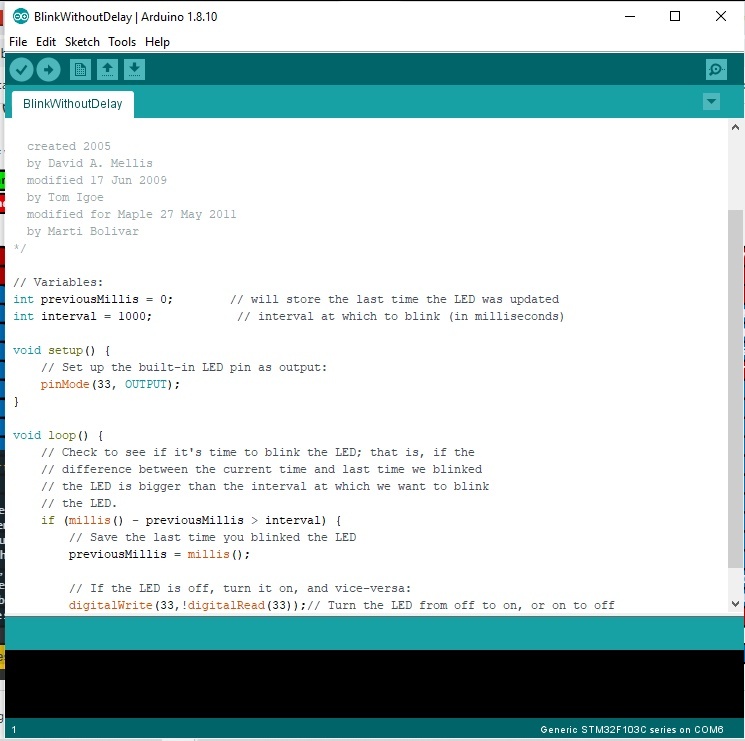Click the 'created 2005' comment line
This screenshot has width=745, height=741.
click(69, 146)
